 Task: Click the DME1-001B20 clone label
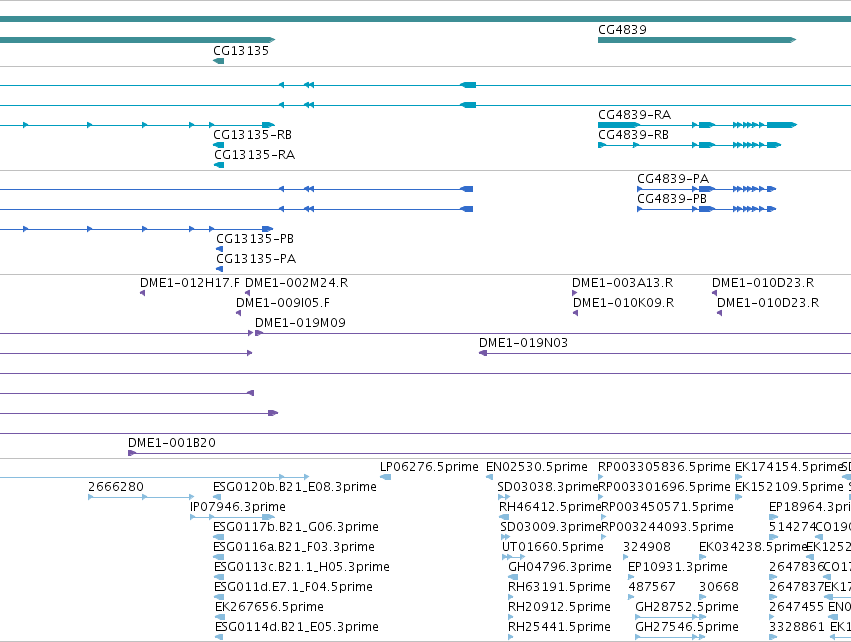click(172, 443)
